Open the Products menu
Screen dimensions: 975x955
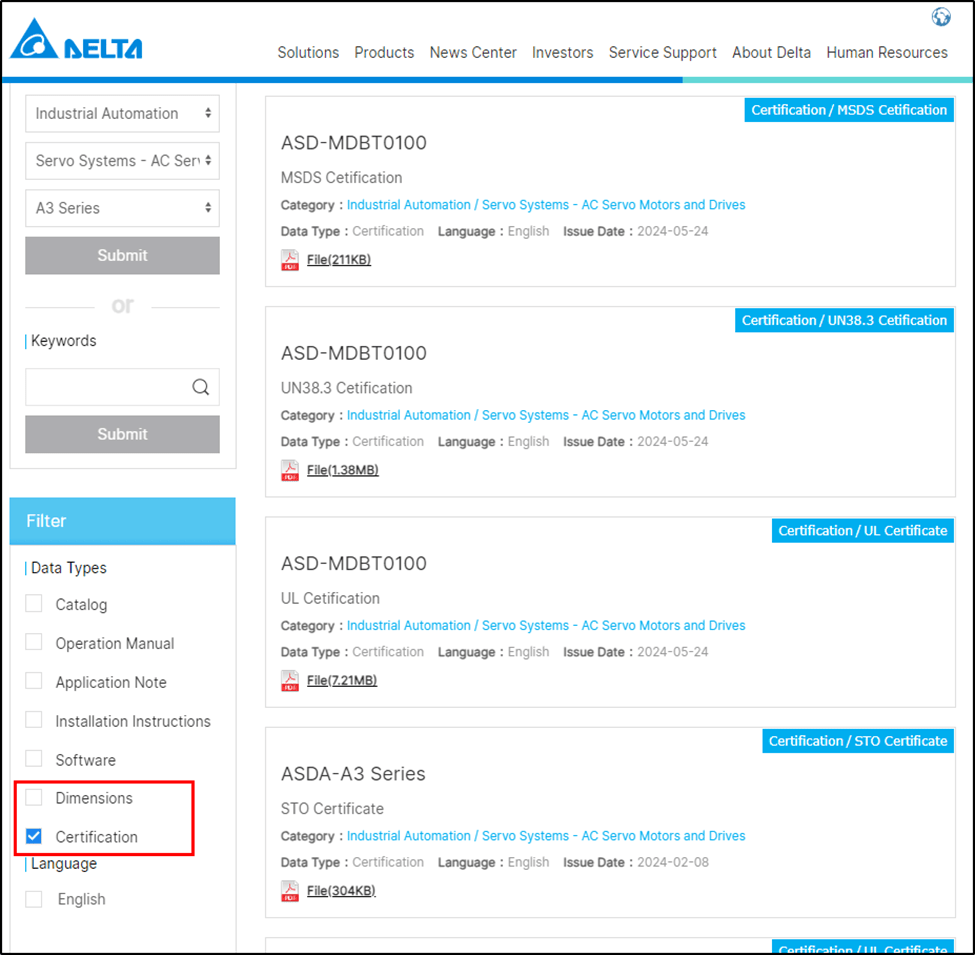[384, 53]
